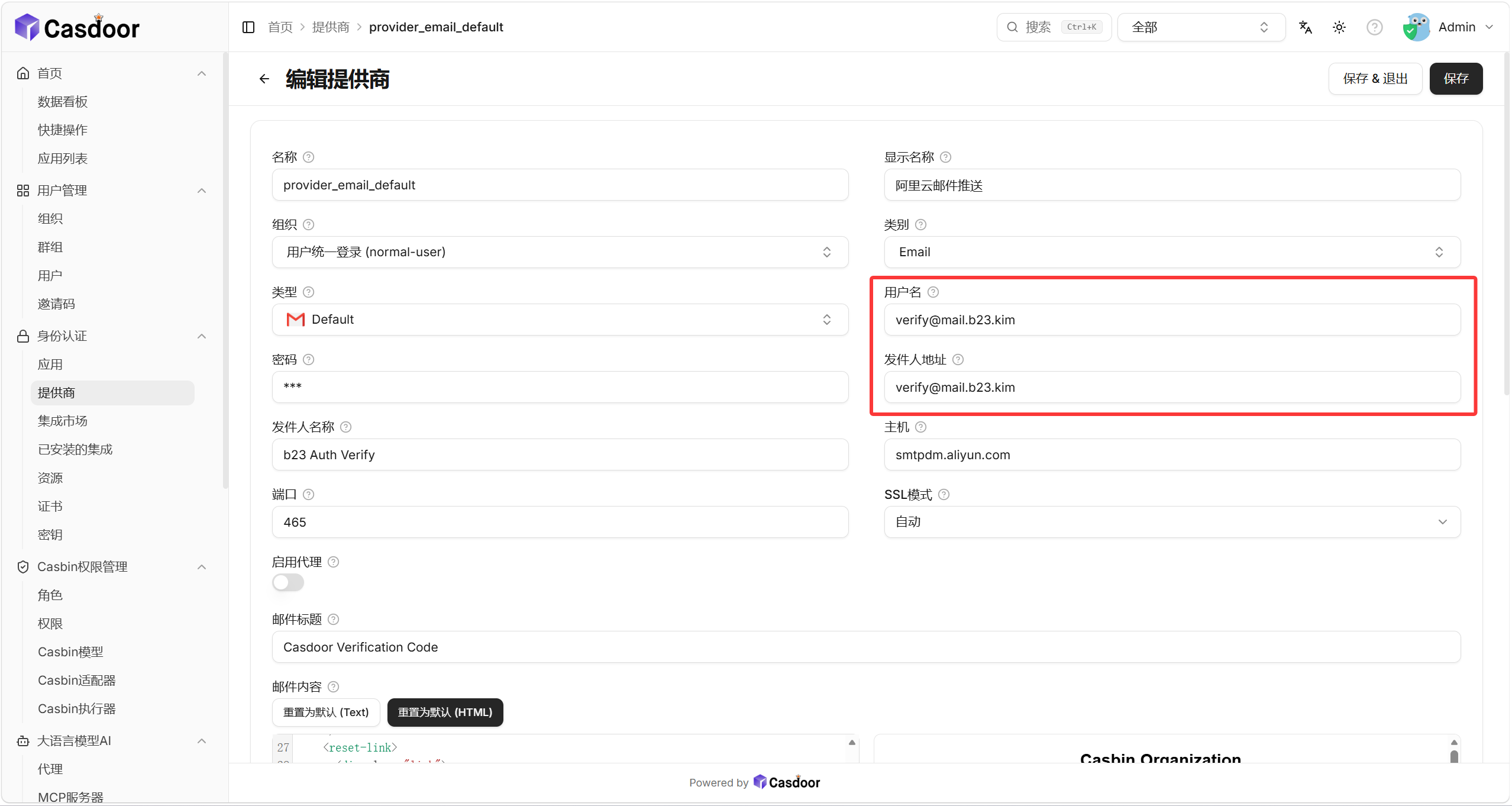
Task: Click 重置为默认 (HTML) button
Action: [445, 712]
